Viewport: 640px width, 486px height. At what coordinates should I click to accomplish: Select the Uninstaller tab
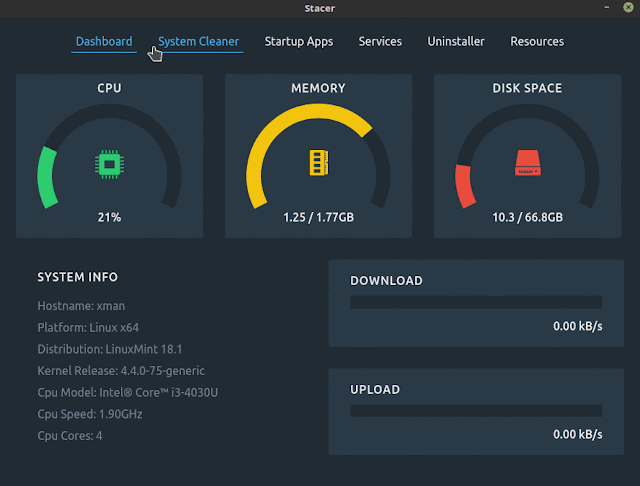pos(456,42)
